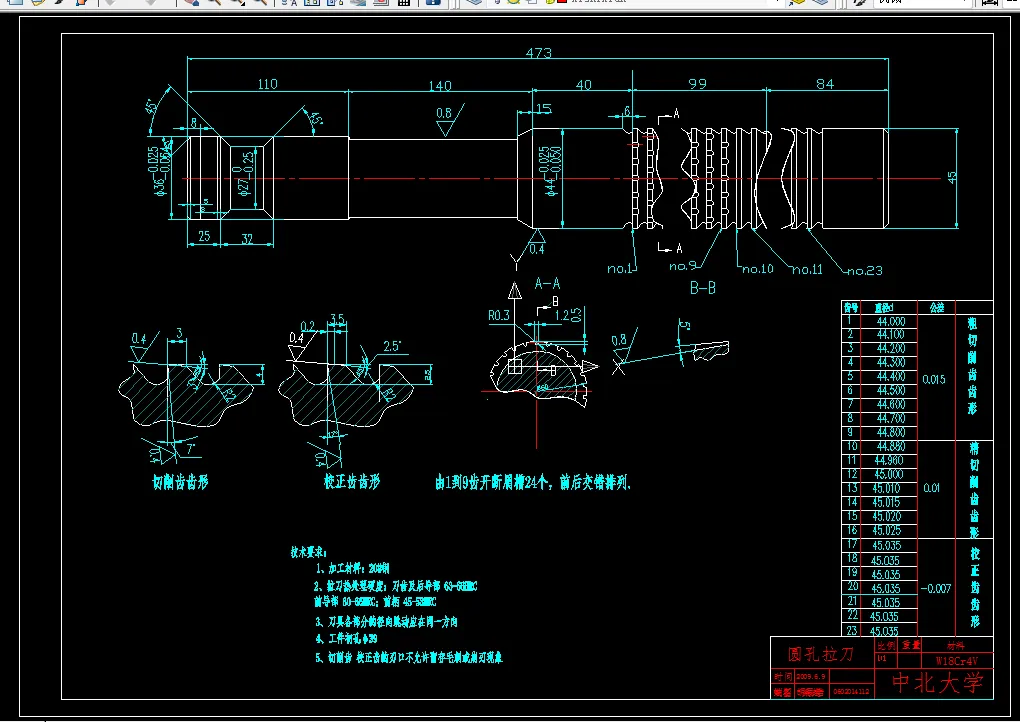The image size is (1020, 722).
Task: Select the 中北大学 title block text
Action: click(x=937, y=682)
